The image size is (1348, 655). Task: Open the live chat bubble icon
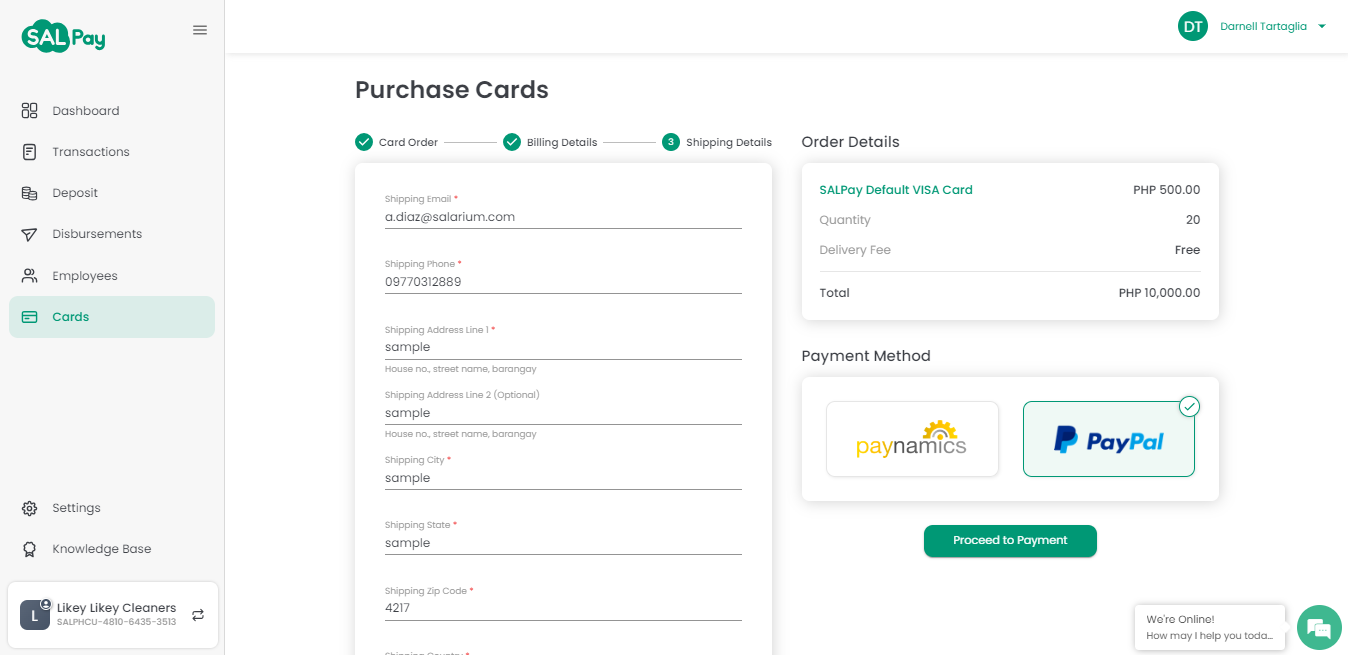[1319, 627]
